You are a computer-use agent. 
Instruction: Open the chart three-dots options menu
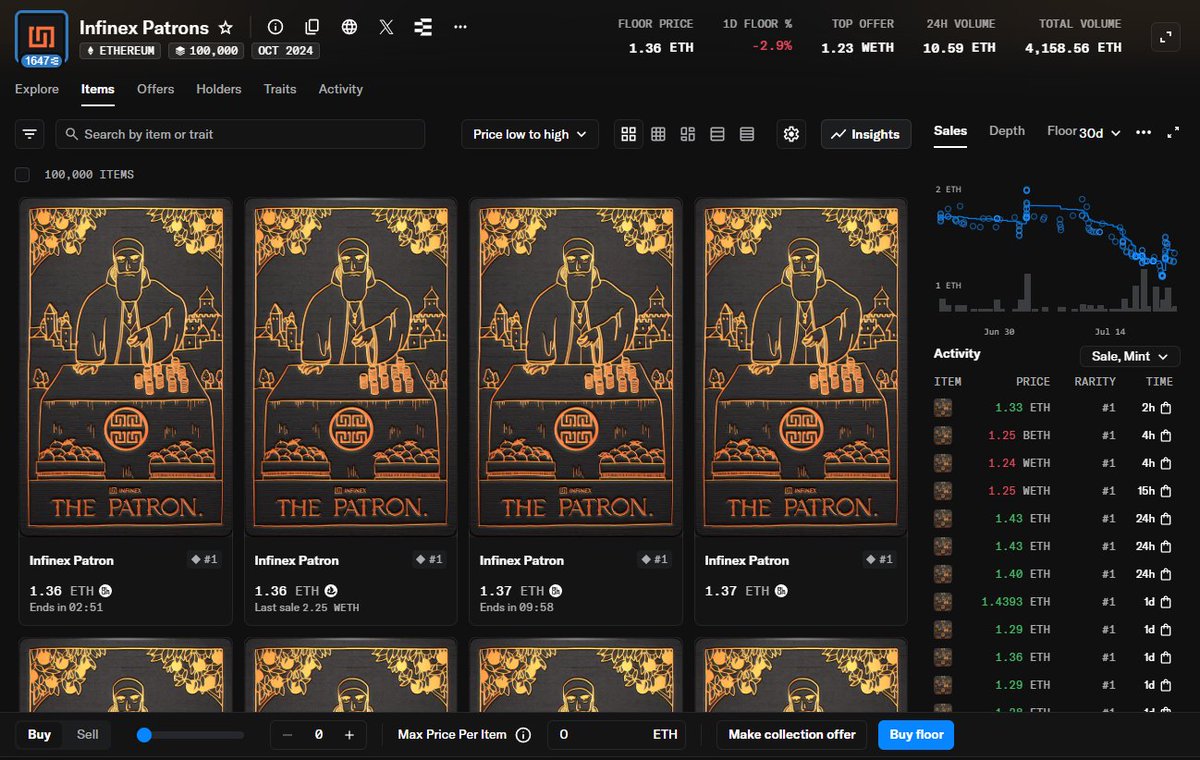pyautogui.click(x=1144, y=133)
